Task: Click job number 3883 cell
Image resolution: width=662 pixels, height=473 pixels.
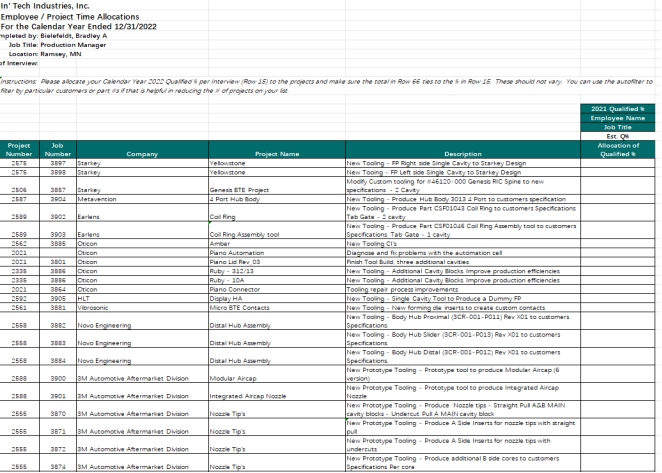Action: pyautogui.click(x=58, y=339)
